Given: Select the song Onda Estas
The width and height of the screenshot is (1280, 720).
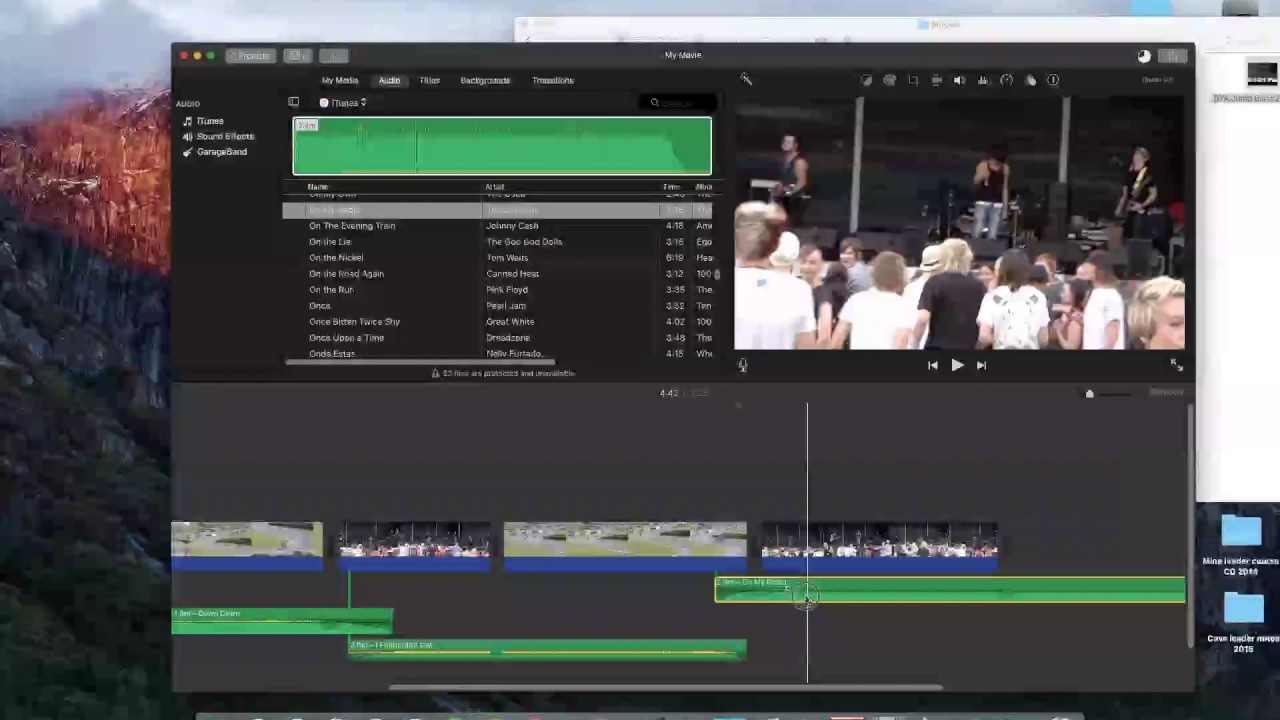Looking at the screenshot, I should (x=331, y=354).
